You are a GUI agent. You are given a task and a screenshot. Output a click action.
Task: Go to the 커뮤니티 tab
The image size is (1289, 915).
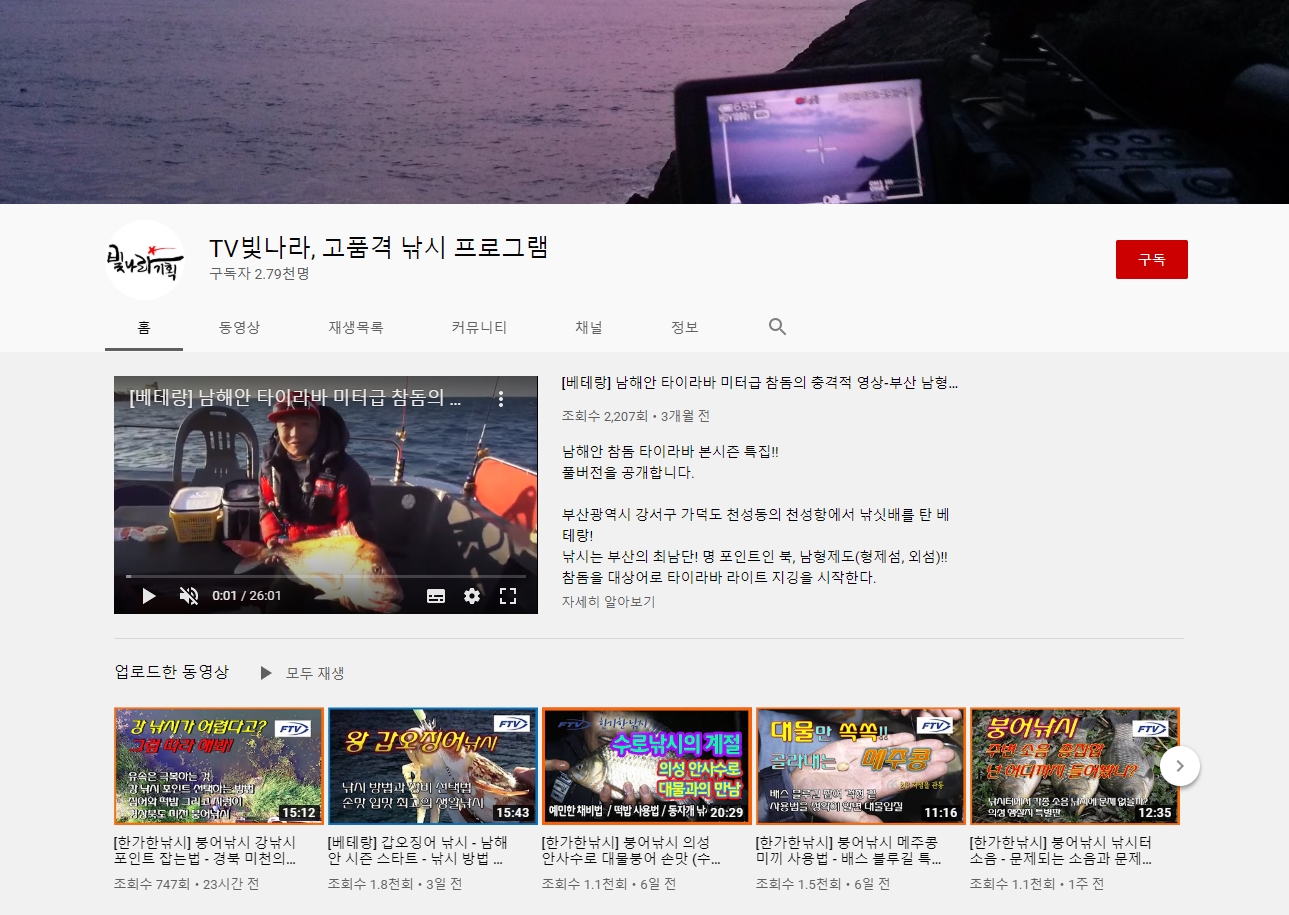479,327
